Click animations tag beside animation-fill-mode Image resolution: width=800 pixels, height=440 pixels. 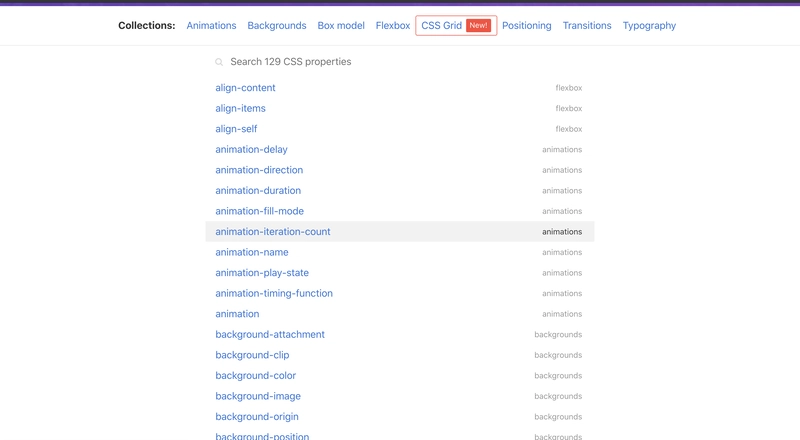(x=562, y=211)
